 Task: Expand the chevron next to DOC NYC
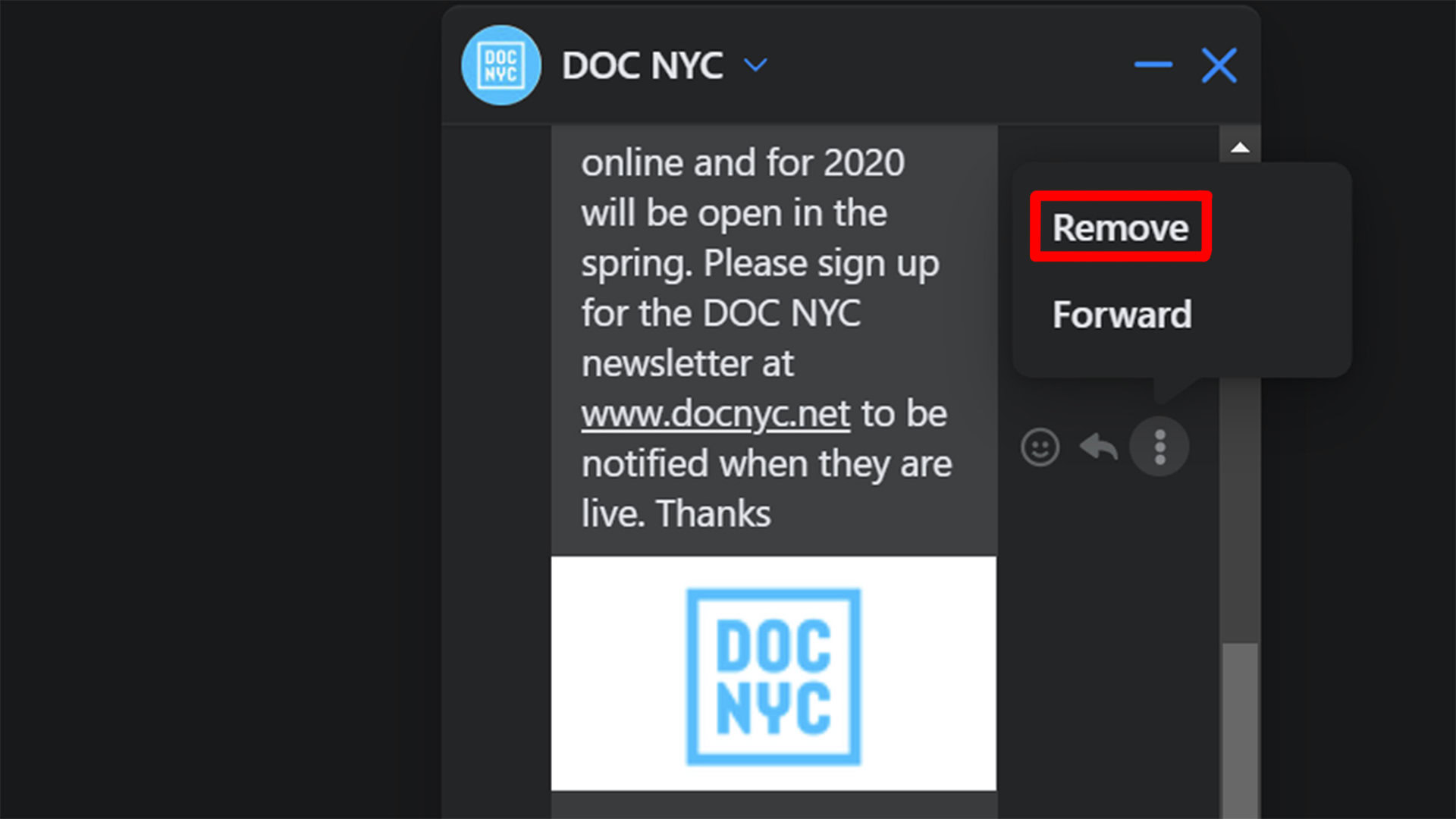(x=755, y=65)
